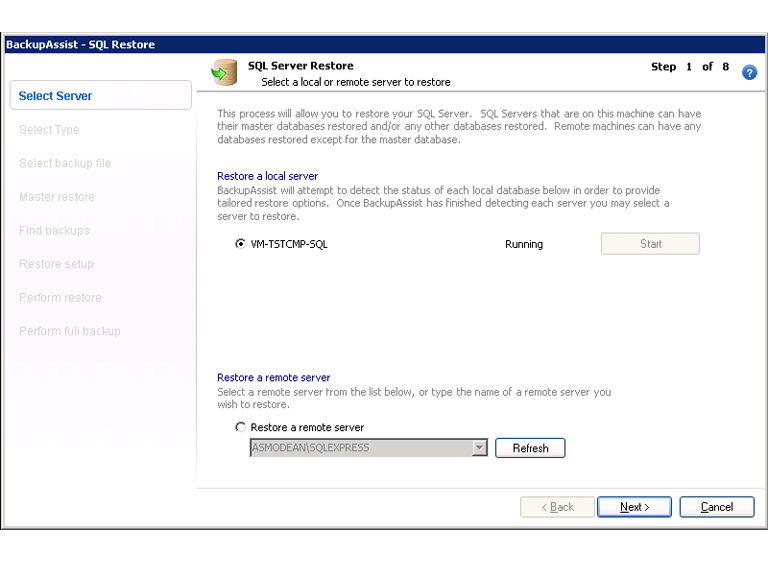The image size is (768, 562).
Task: Click the Cancel button
Action: click(716, 507)
